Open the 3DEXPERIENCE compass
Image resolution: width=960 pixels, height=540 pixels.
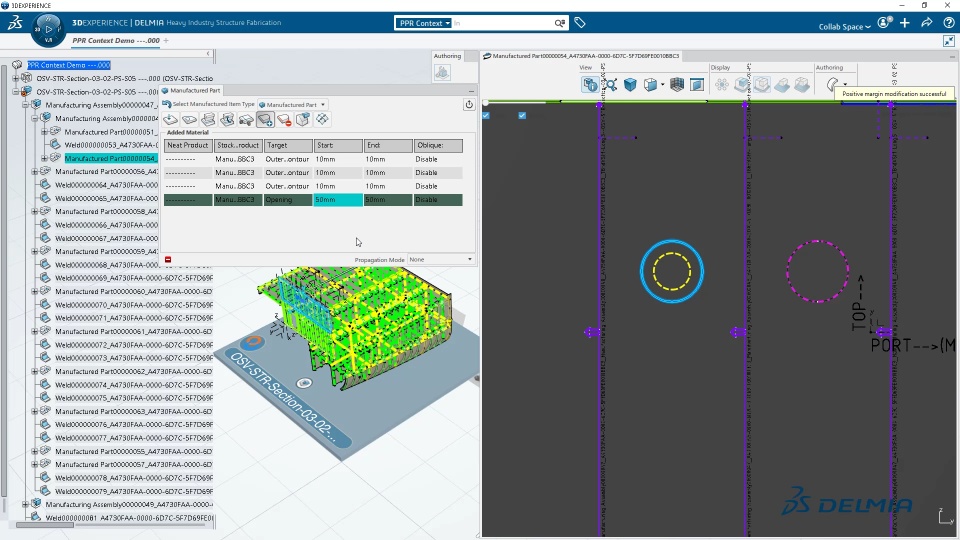(47, 29)
